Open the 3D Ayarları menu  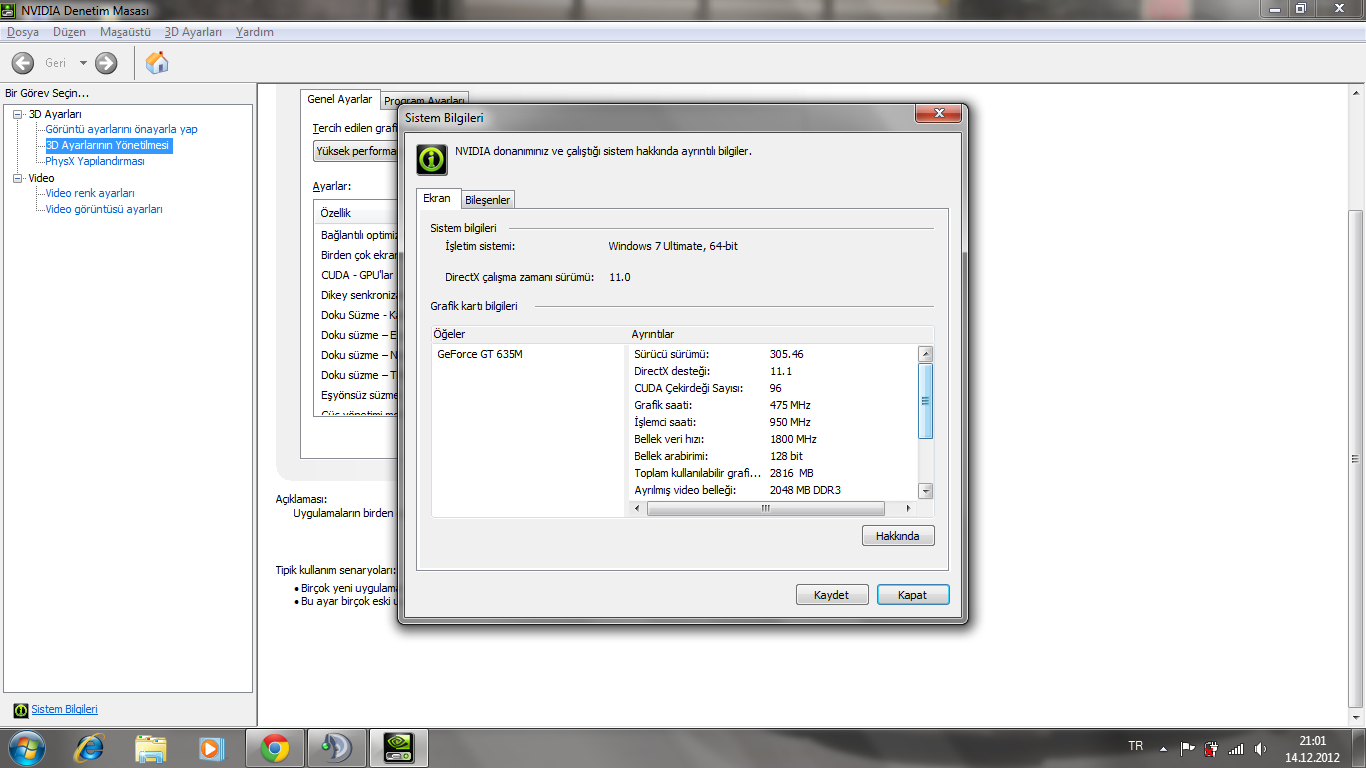click(x=193, y=32)
